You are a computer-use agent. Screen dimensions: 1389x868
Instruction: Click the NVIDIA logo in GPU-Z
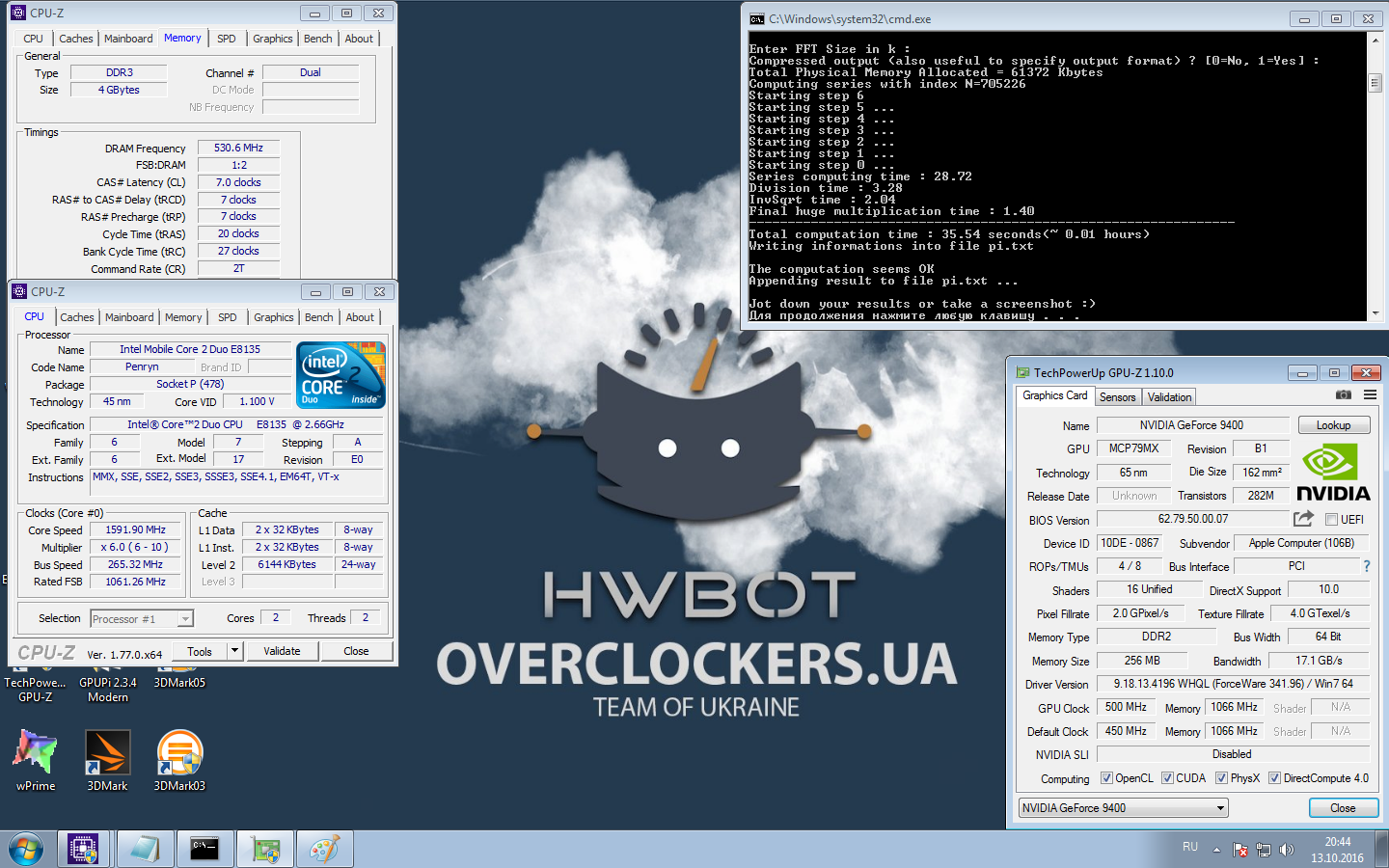1333,473
